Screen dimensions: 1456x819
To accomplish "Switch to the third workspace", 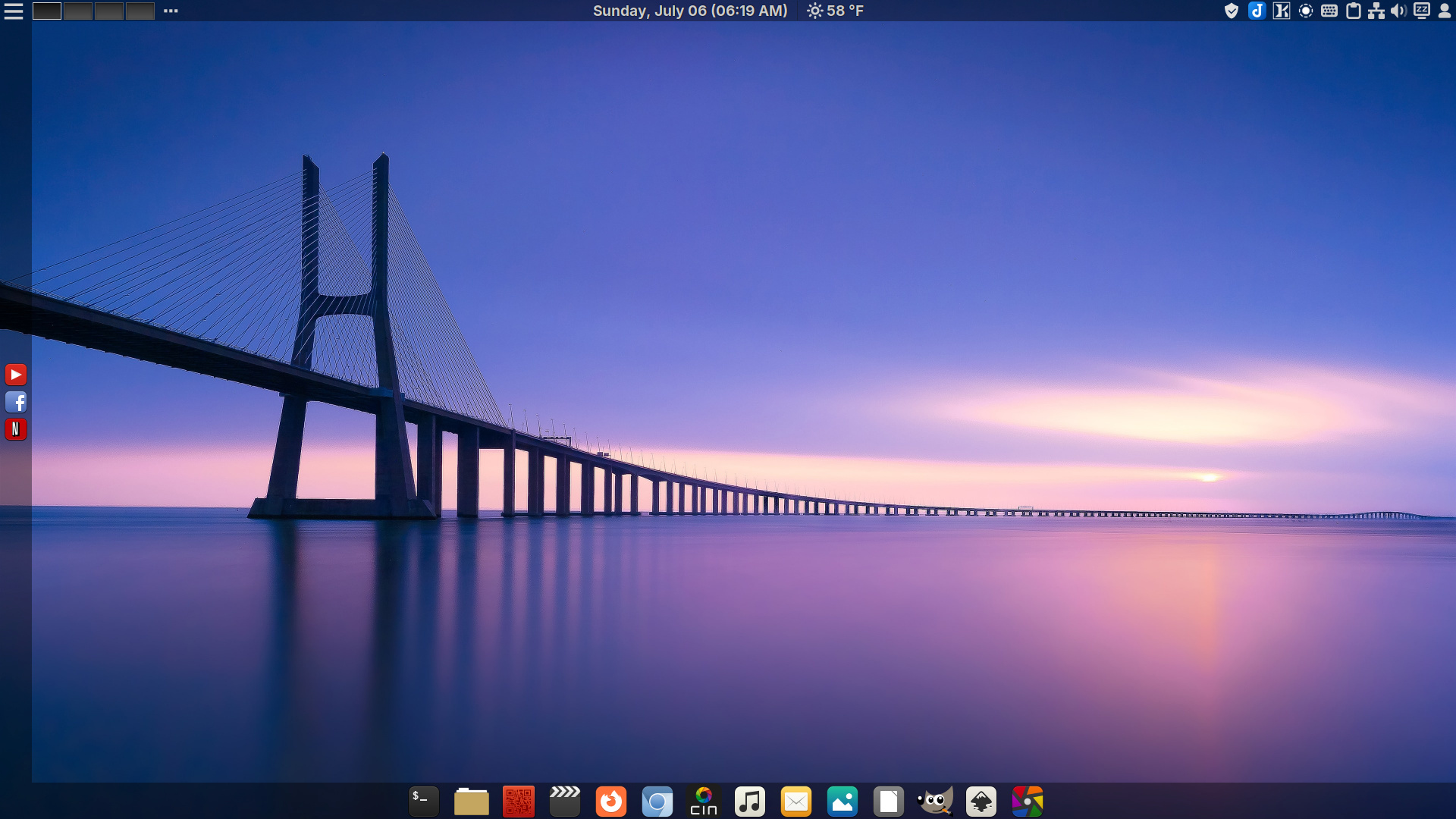I will coord(109,11).
